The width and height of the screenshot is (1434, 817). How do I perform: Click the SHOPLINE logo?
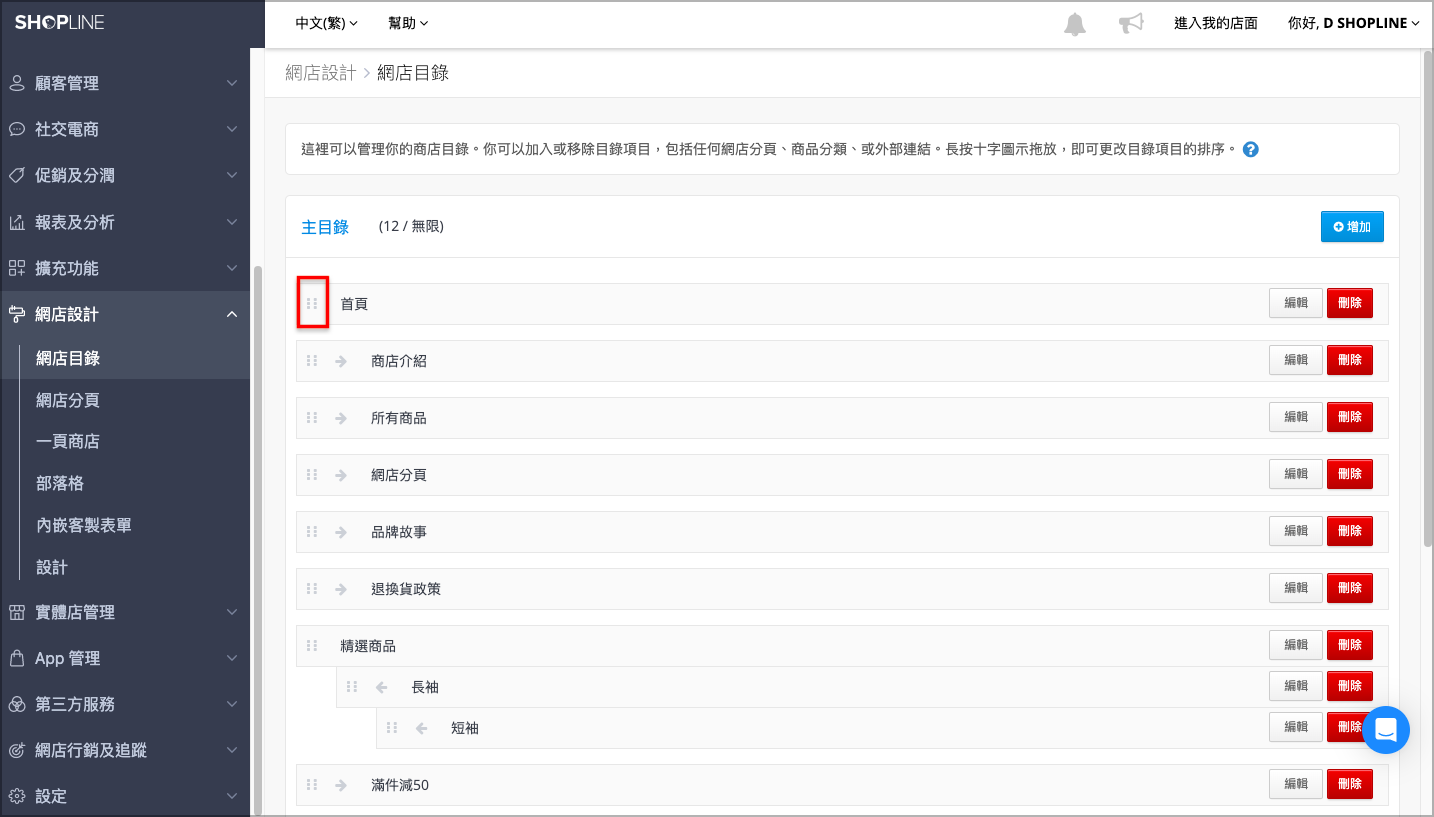(59, 22)
